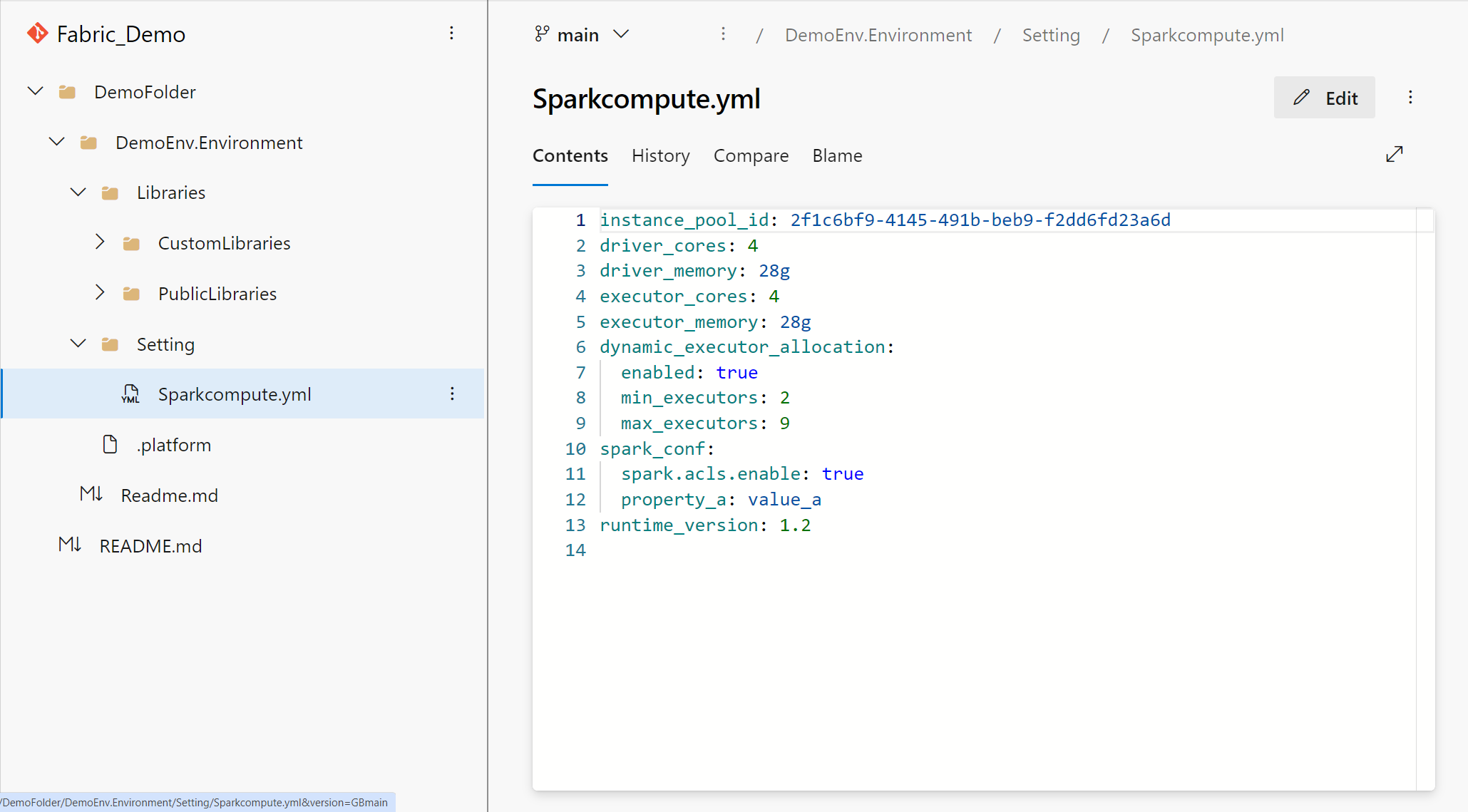Open the three-dot menu for Sparkcompute.yml file
This screenshot has height=812, width=1468.
[452, 393]
